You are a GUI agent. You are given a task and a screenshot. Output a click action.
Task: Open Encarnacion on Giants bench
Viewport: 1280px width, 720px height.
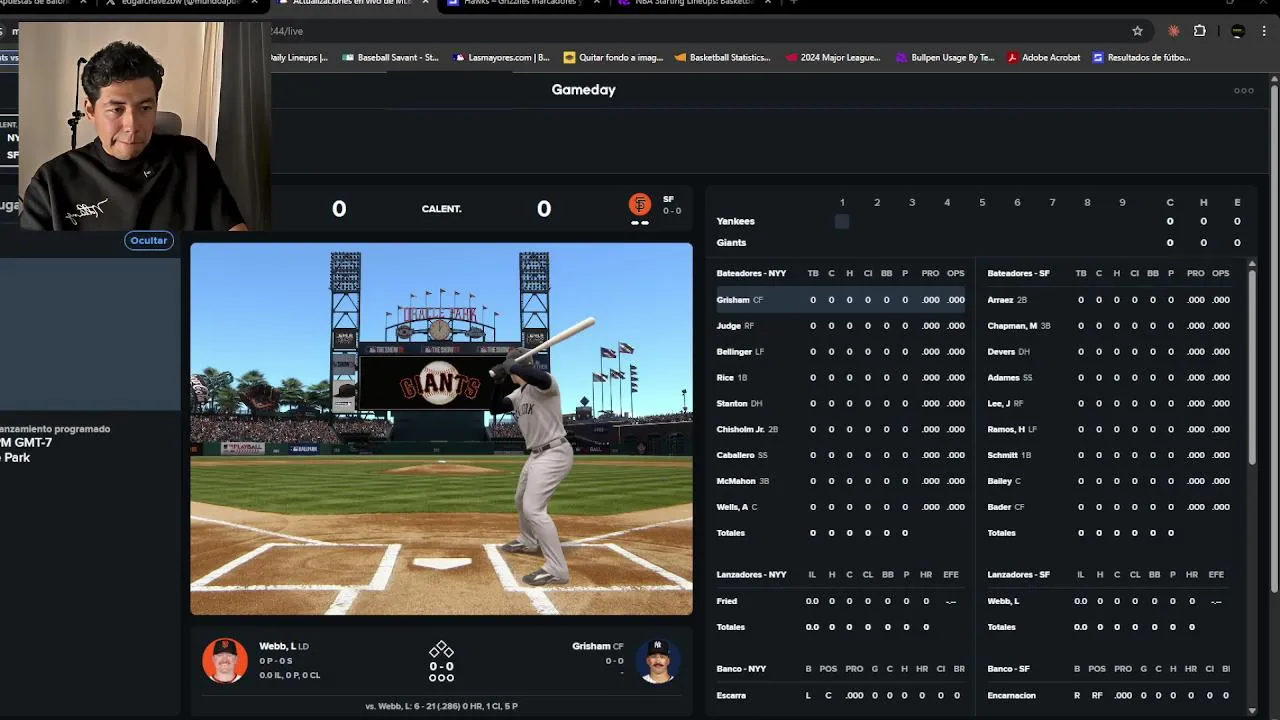click(x=1011, y=696)
